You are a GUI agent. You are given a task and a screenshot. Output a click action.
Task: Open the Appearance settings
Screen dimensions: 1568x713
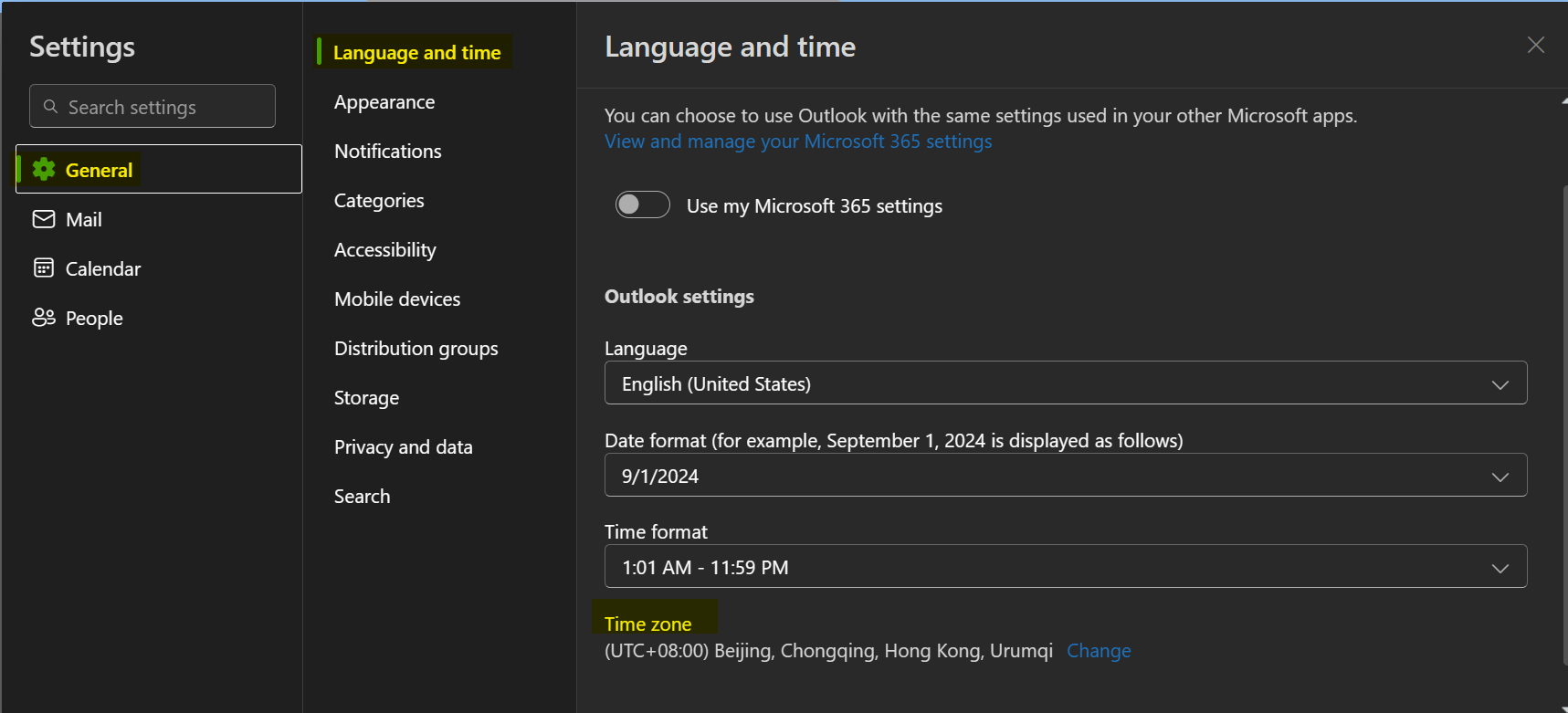pos(384,101)
